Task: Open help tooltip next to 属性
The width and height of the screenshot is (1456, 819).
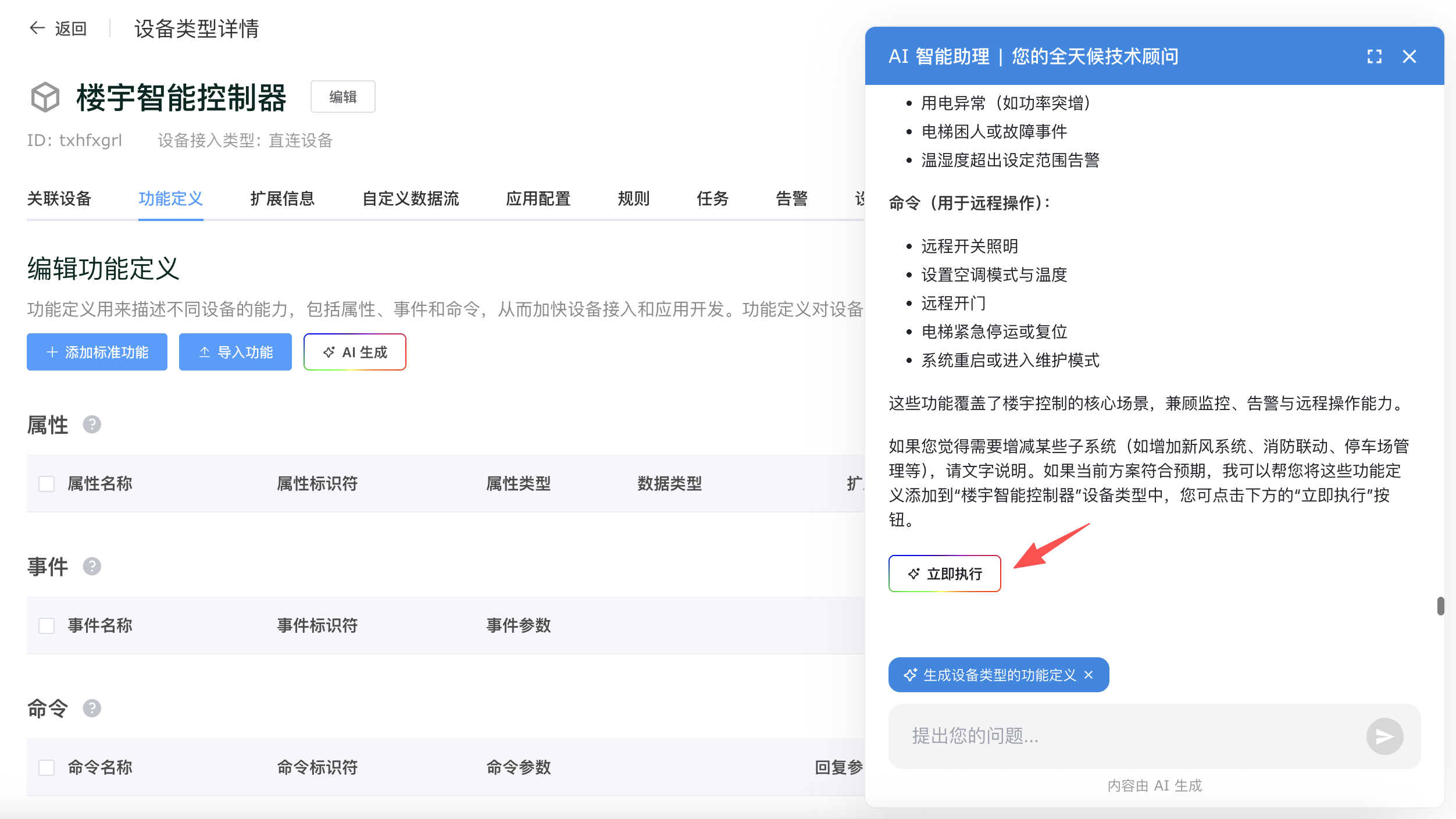Action: coord(92,425)
